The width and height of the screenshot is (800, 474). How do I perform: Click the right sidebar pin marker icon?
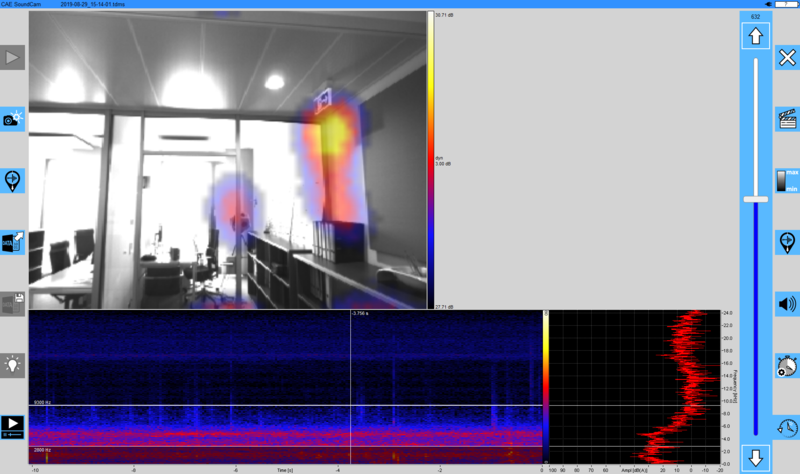786,242
